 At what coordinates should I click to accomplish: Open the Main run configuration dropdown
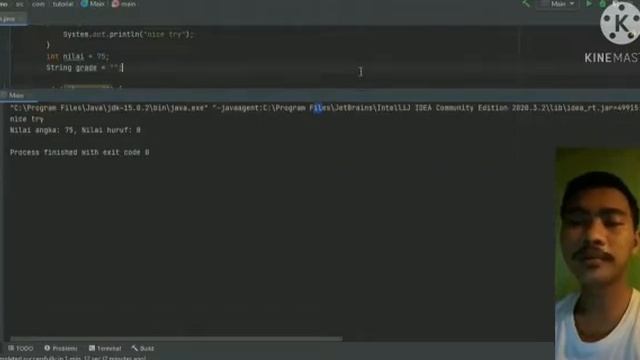(x=558, y=4)
